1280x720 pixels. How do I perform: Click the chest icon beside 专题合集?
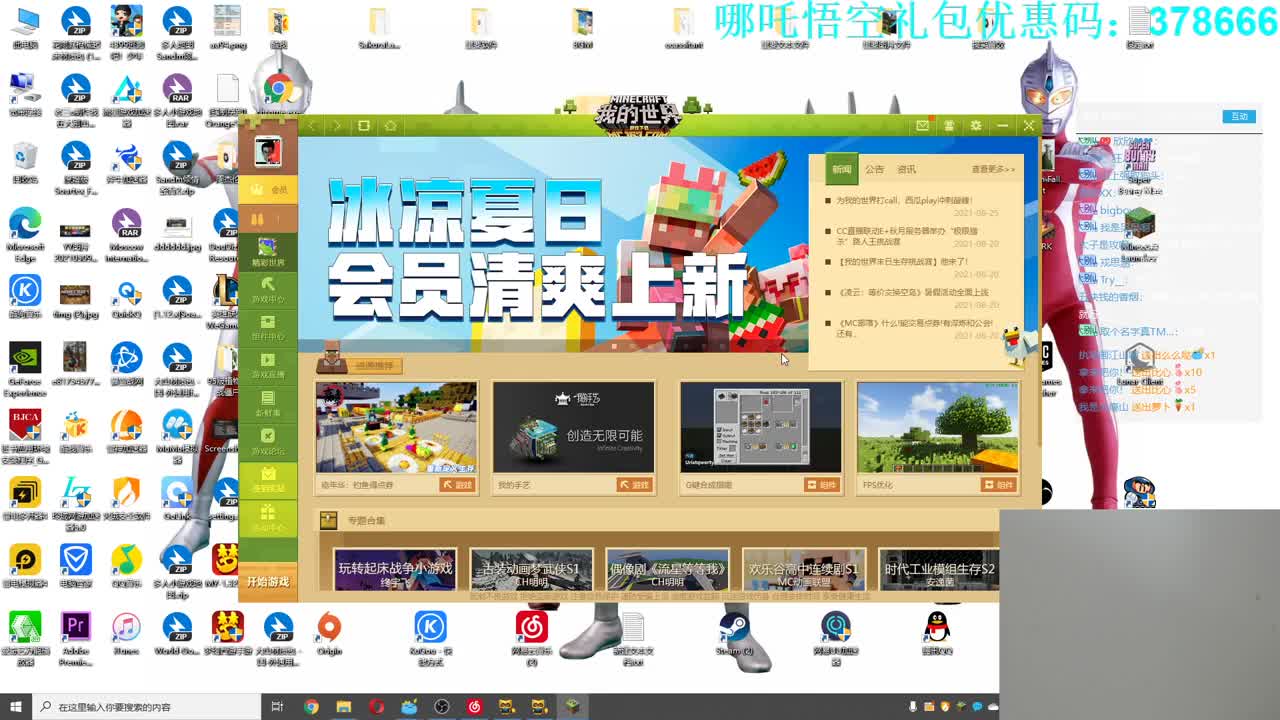[329, 520]
